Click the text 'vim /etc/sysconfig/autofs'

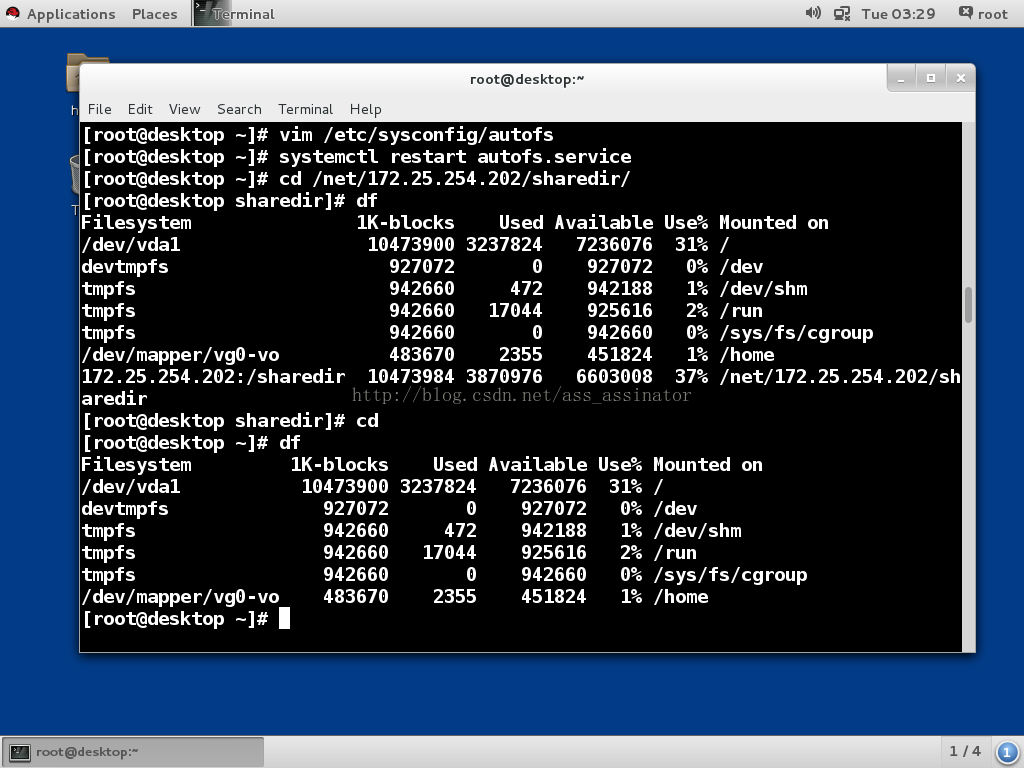pyautogui.click(x=416, y=135)
